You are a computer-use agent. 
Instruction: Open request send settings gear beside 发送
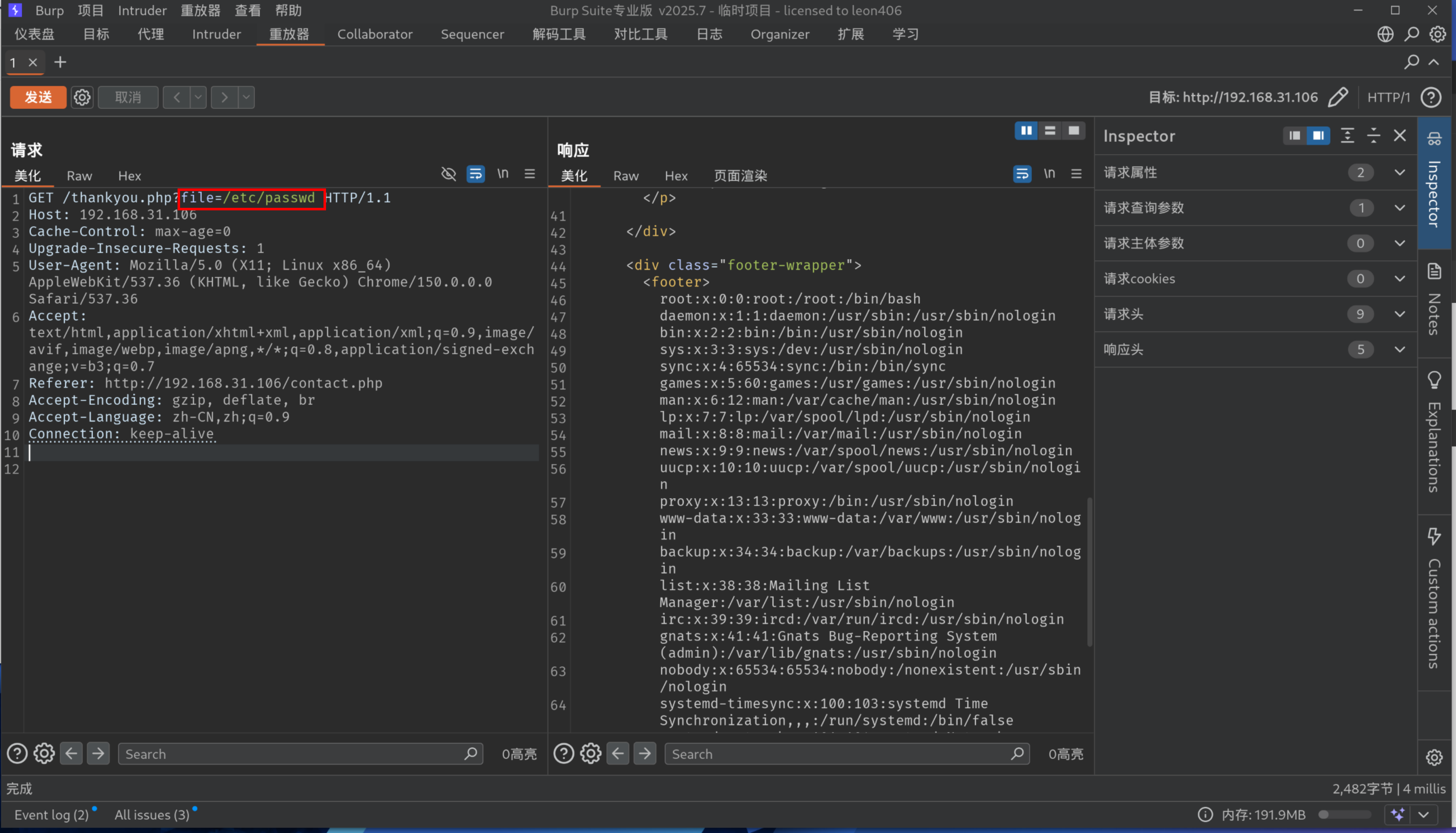(82, 97)
